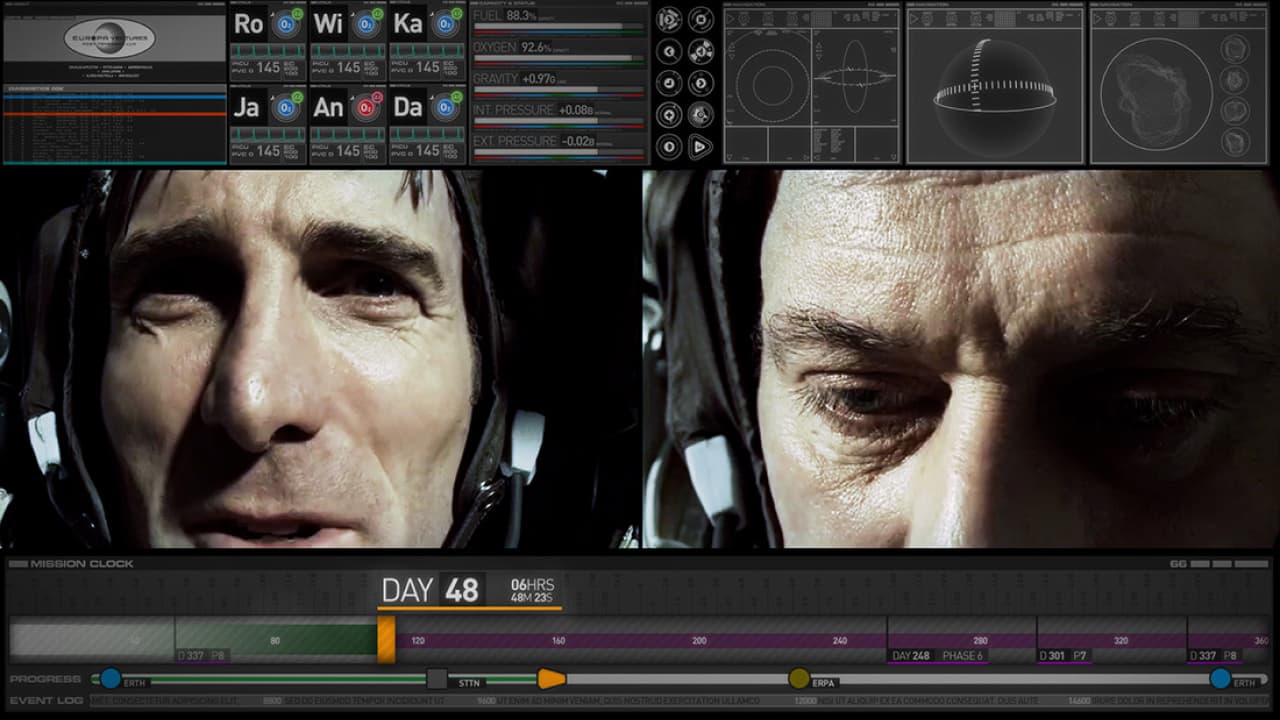The image size is (1280, 720).
Task: Select the third asteroid thumbnail view
Action: tap(1235, 111)
